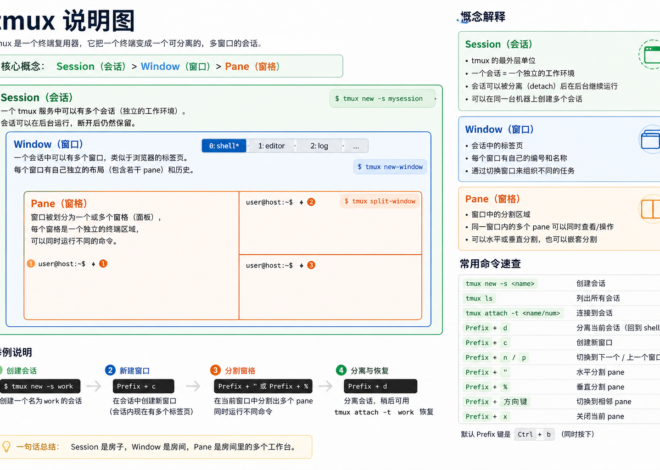Viewport: 660px width, 470px height.
Task: Click the x key chip in the command table
Action: coord(505,416)
